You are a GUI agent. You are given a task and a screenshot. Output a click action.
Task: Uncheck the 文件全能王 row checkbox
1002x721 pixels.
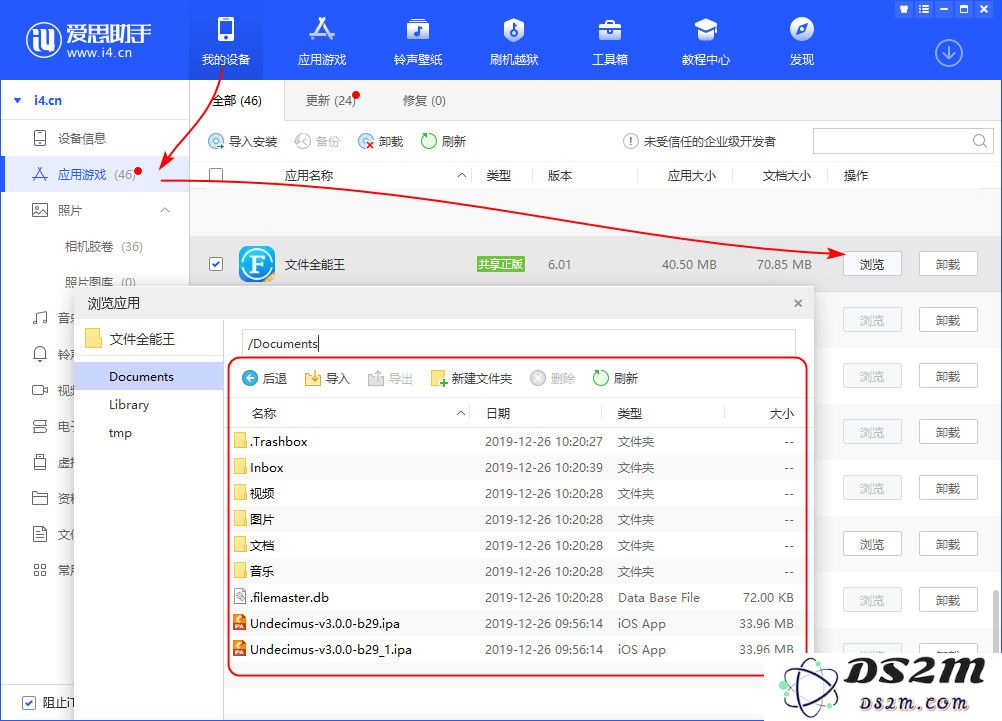tap(216, 264)
